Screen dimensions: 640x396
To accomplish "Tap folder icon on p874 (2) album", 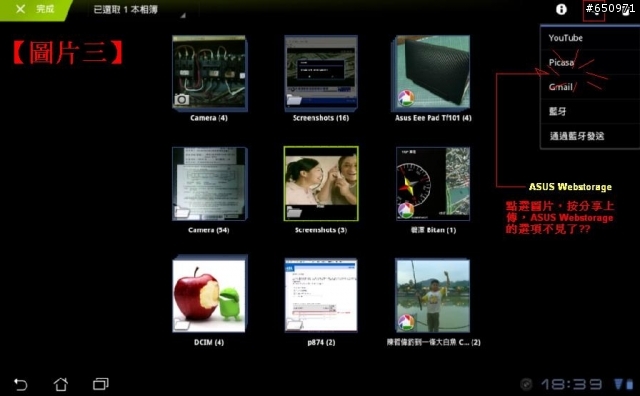I will click(x=294, y=325).
